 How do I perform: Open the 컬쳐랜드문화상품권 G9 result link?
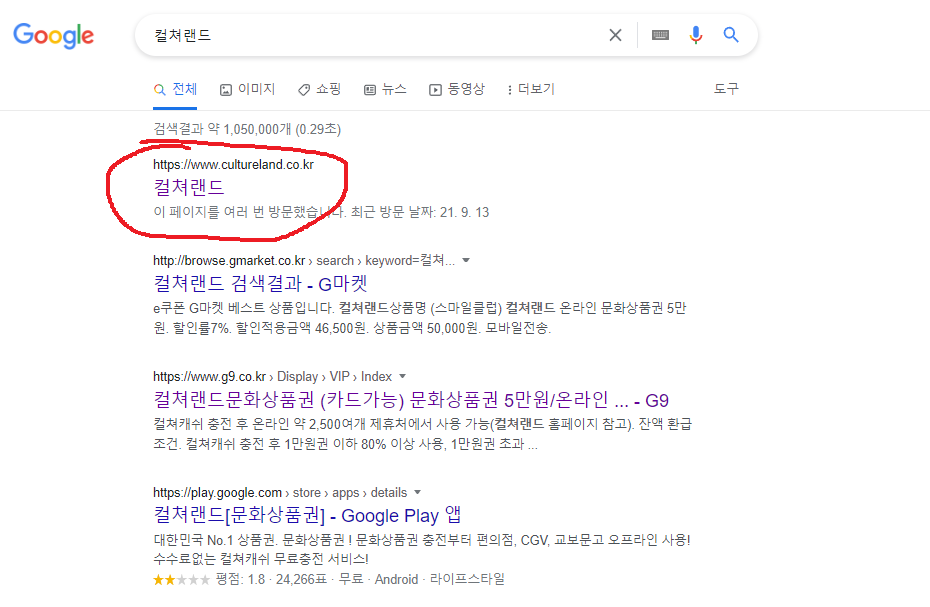point(410,400)
